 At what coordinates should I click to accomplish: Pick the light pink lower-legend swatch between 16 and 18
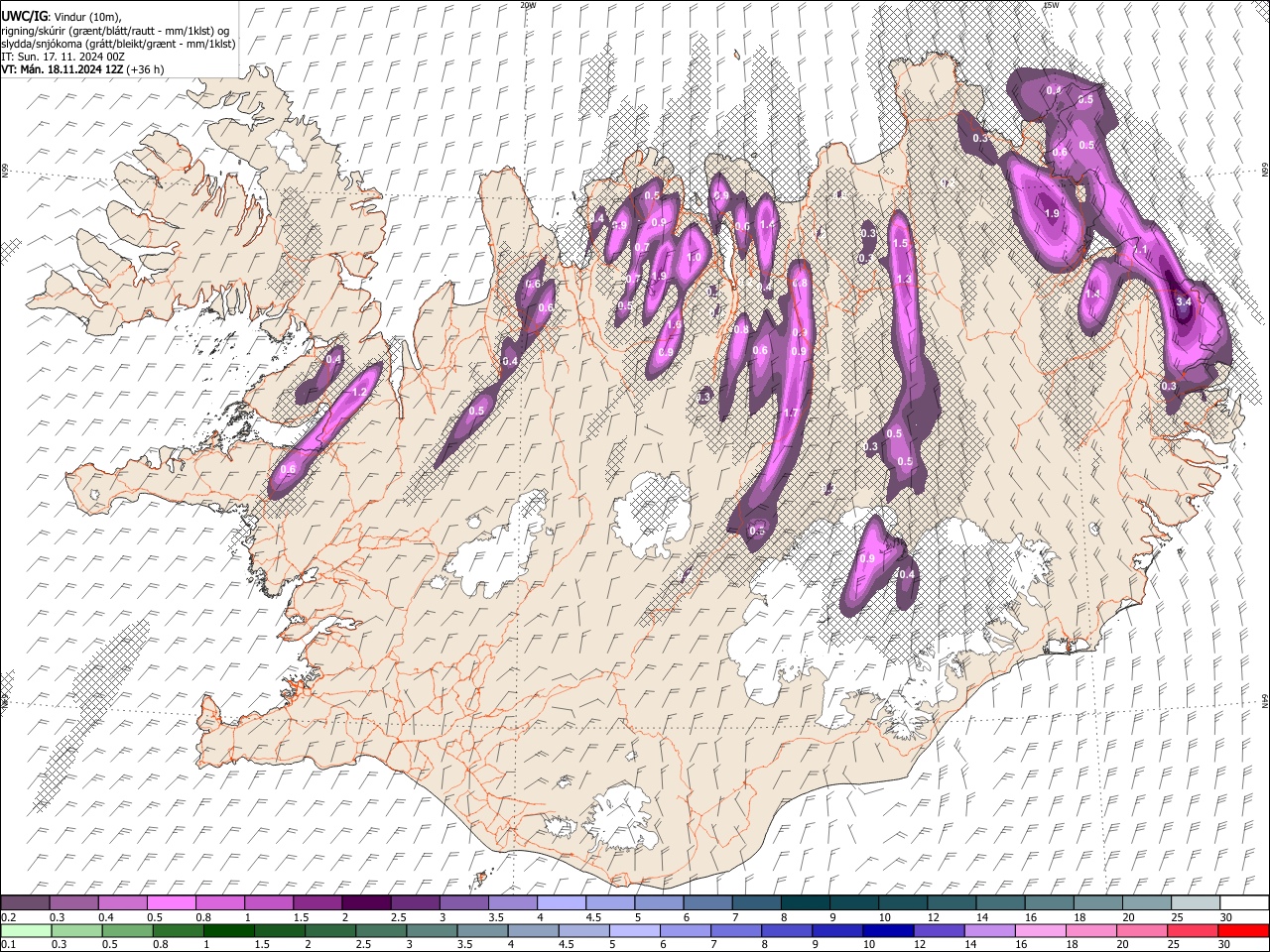coord(1041,930)
